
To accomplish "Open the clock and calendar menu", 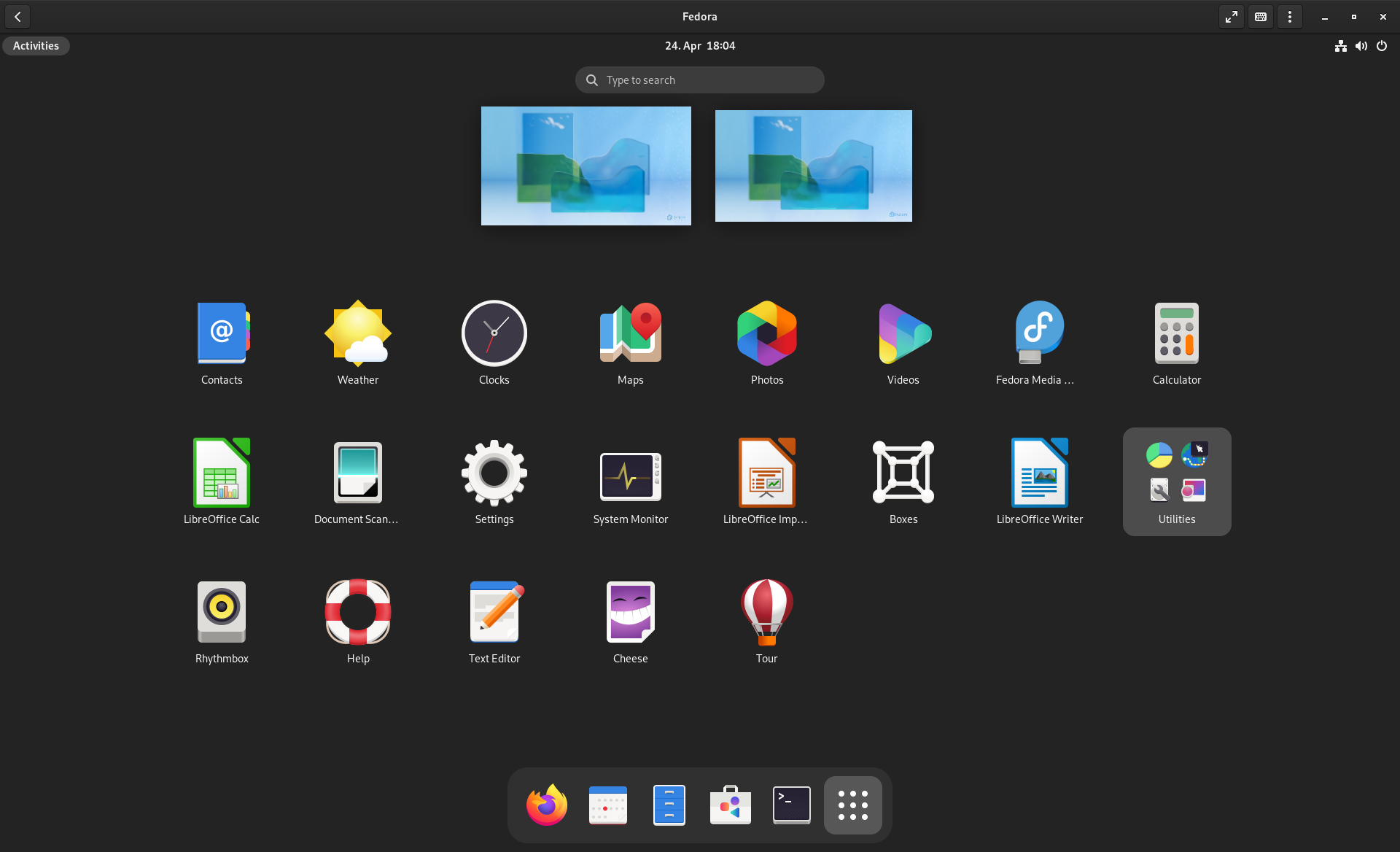I will [700, 45].
